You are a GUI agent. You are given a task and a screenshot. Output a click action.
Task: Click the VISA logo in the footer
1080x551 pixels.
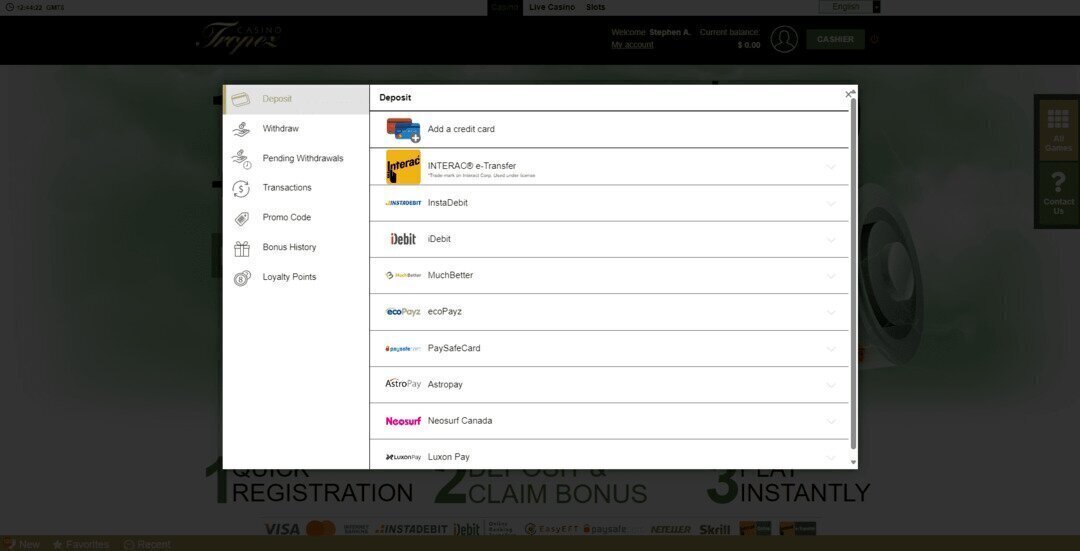coord(282,529)
